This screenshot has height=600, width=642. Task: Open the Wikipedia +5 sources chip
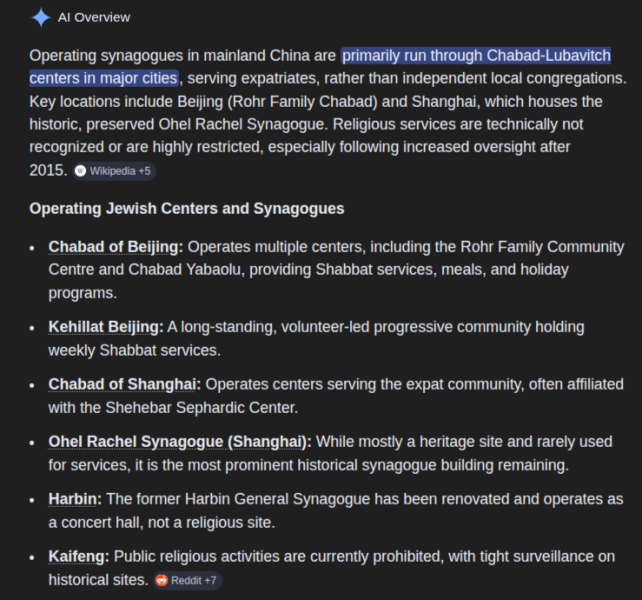(x=114, y=171)
